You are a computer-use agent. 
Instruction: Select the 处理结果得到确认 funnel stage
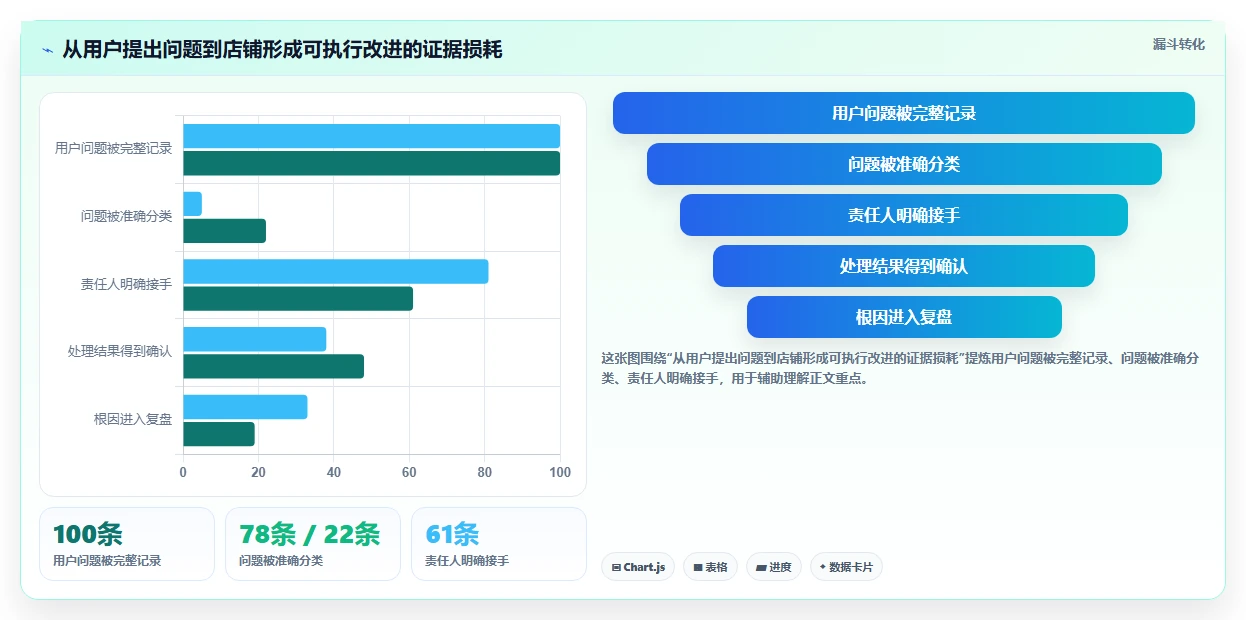pos(904,266)
